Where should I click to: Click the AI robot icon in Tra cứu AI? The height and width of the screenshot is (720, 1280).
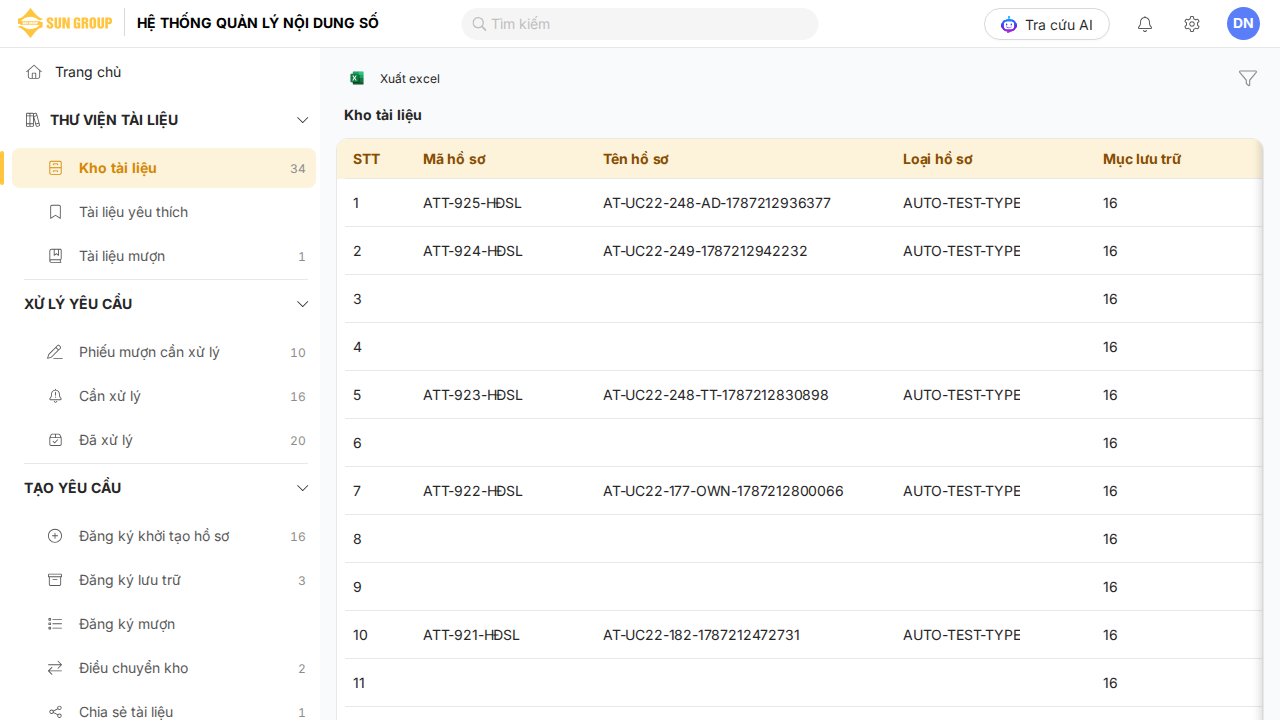[1009, 24]
